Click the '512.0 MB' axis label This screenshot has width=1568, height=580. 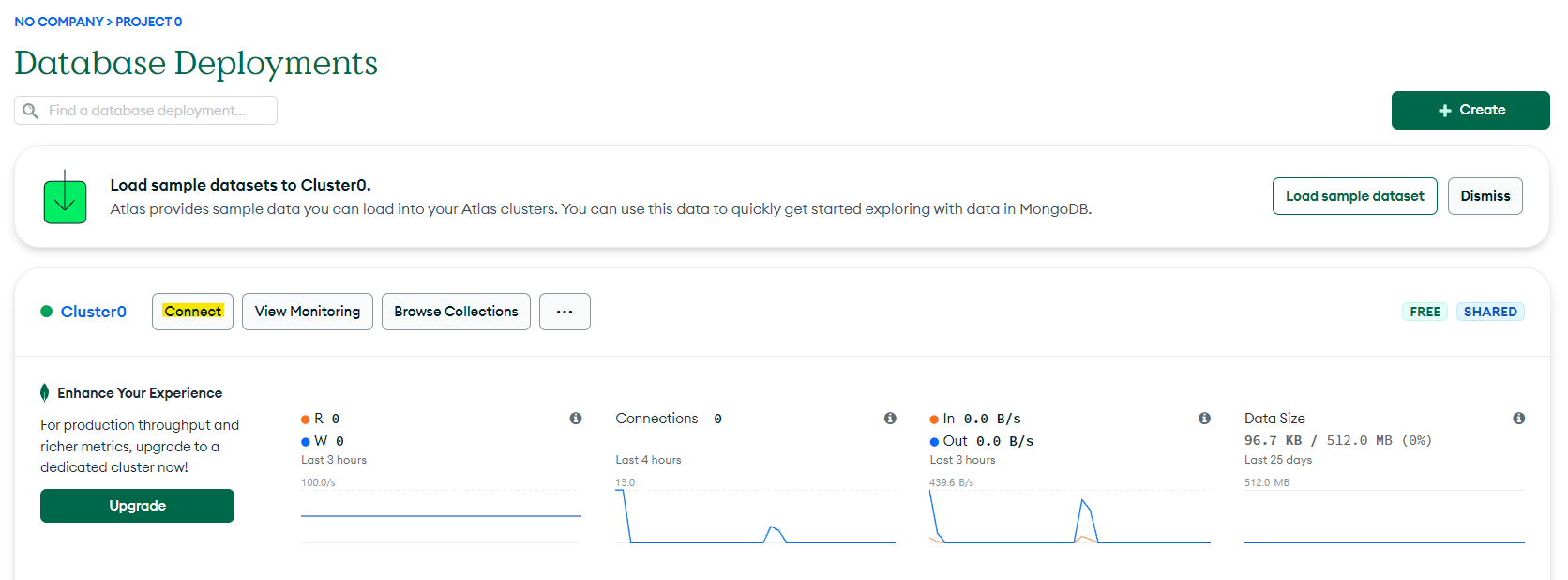pyautogui.click(x=1267, y=482)
